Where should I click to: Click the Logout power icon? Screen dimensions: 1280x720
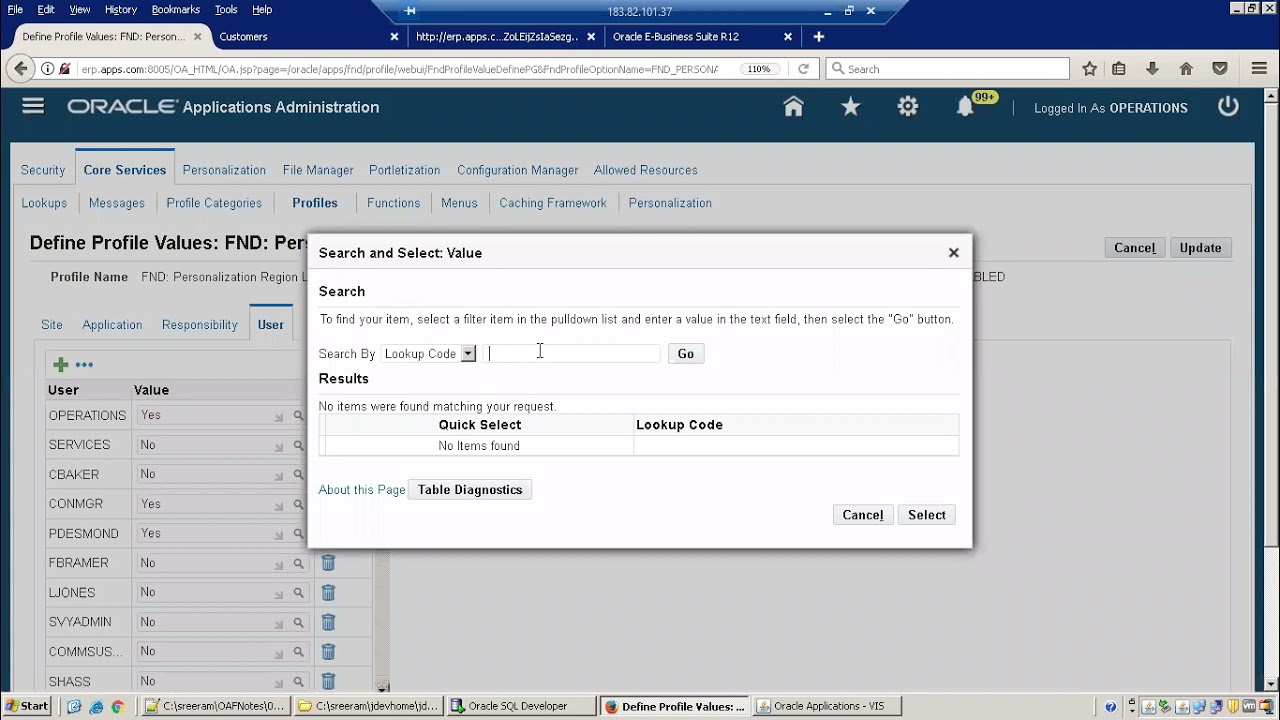(x=1228, y=107)
